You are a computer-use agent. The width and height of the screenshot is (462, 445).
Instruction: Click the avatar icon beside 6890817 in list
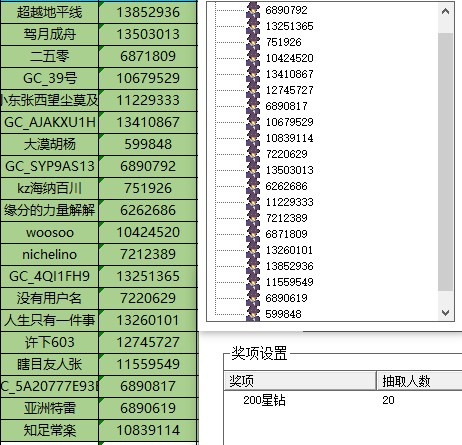click(x=253, y=106)
